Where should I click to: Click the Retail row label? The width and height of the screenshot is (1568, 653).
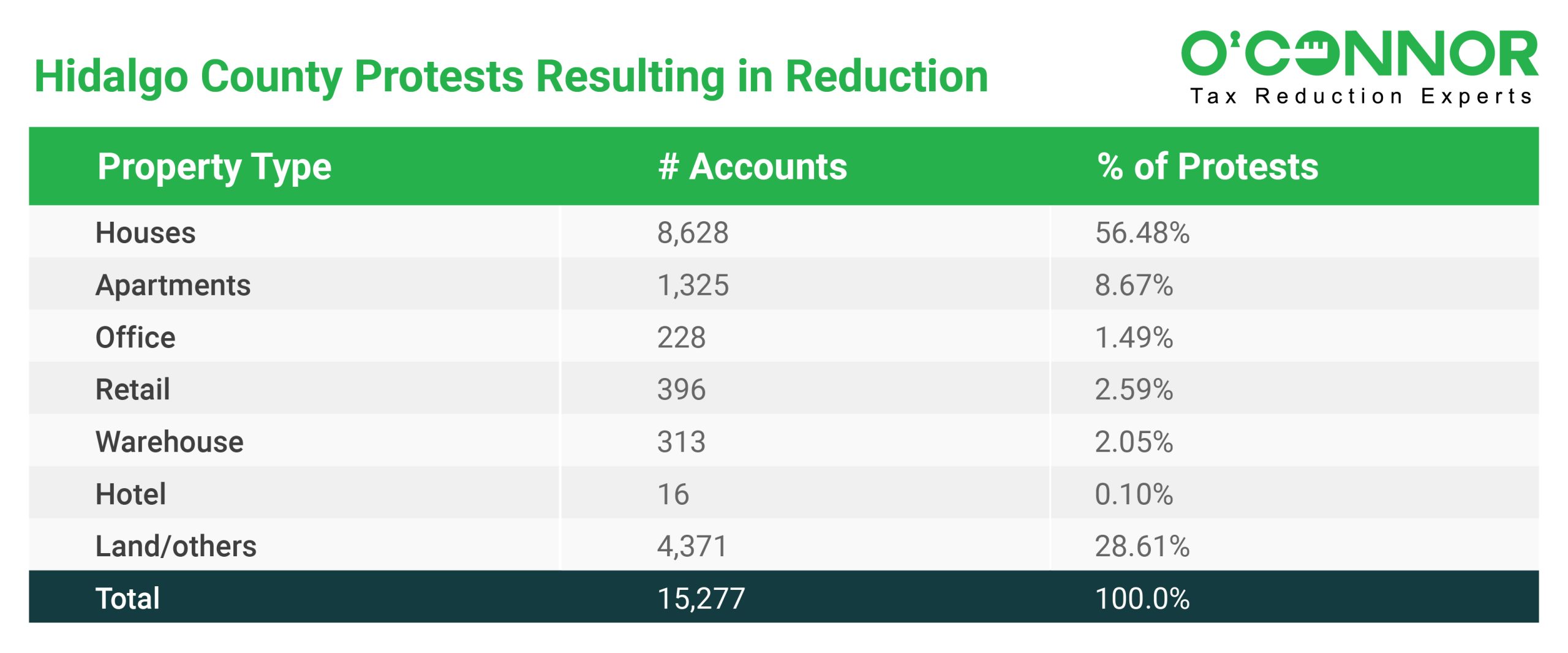click(x=133, y=390)
